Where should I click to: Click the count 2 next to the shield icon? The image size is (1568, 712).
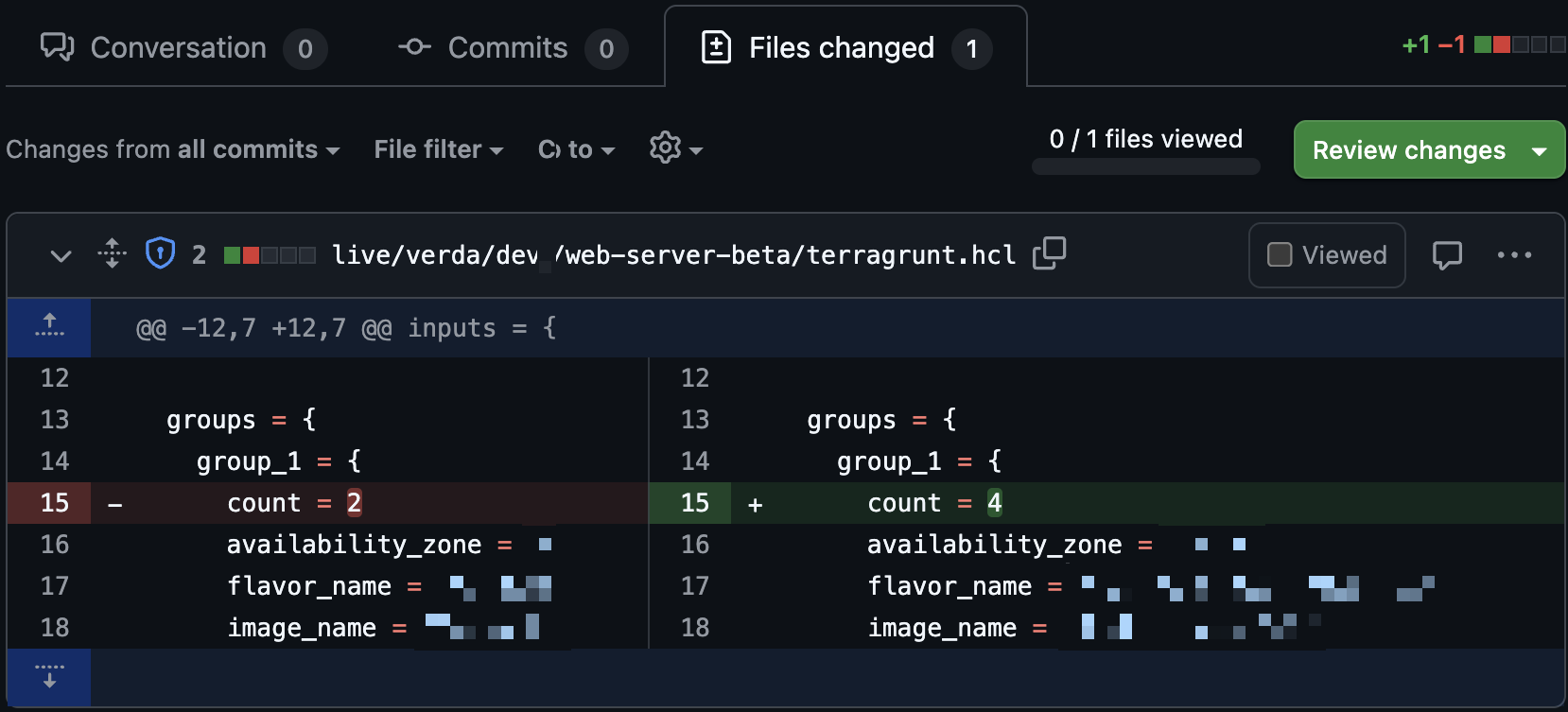point(199,254)
